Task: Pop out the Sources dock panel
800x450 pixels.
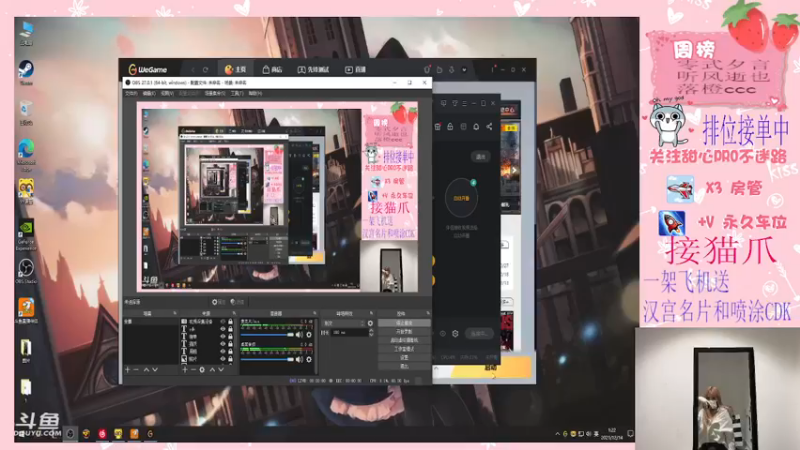Action: (234, 313)
